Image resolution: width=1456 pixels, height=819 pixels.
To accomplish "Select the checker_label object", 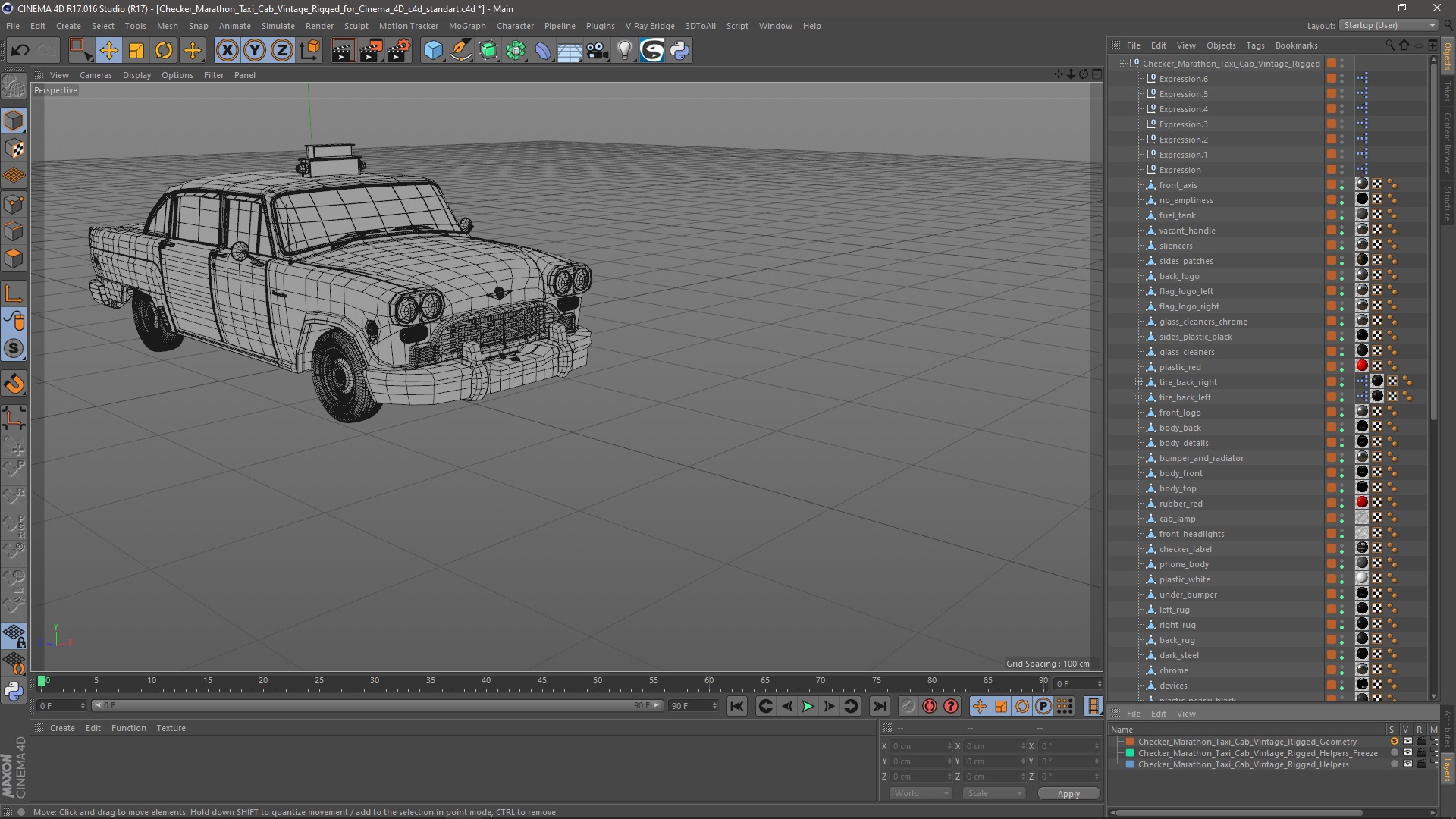I will point(1185,549).
